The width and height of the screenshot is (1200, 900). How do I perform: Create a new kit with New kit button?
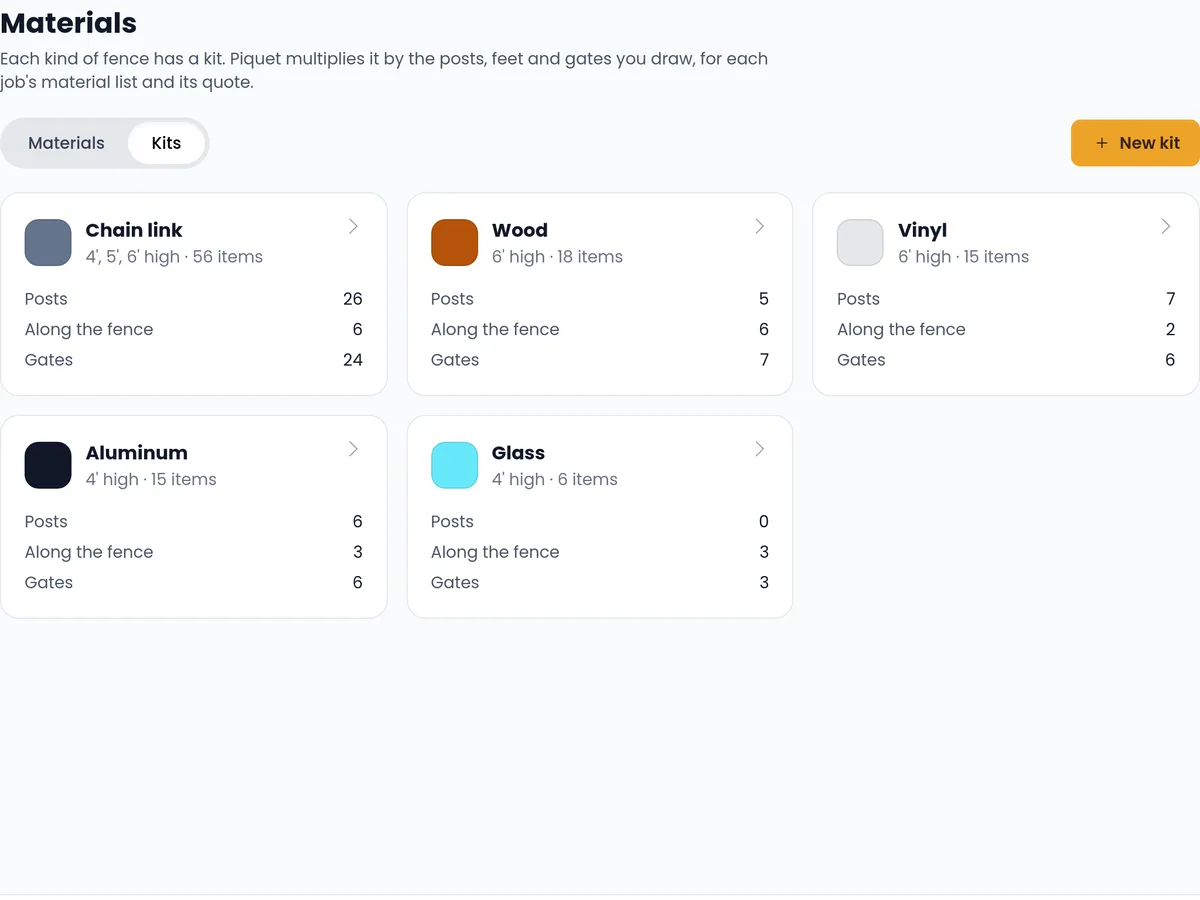click(1135, 143)
